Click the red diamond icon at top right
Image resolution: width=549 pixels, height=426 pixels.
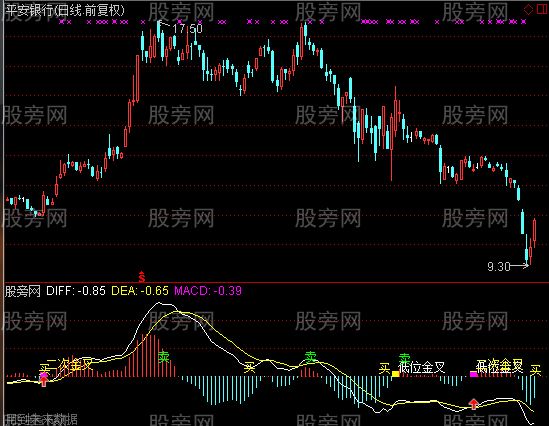(528, 9)
